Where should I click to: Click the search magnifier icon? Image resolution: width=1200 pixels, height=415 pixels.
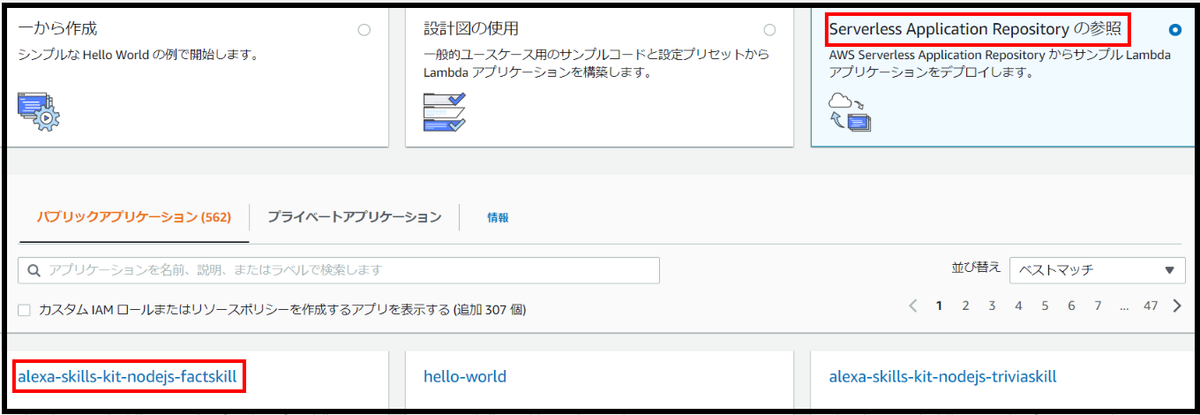[x=34, y=270]
